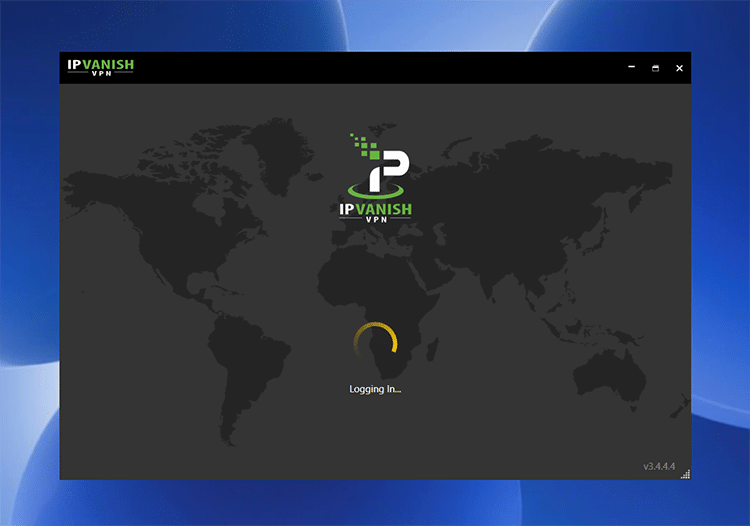The height and width of the screenshot is (526, 750).
Task: Click the green pixel squares above the P emblem
Action: (x=363, y=146)
